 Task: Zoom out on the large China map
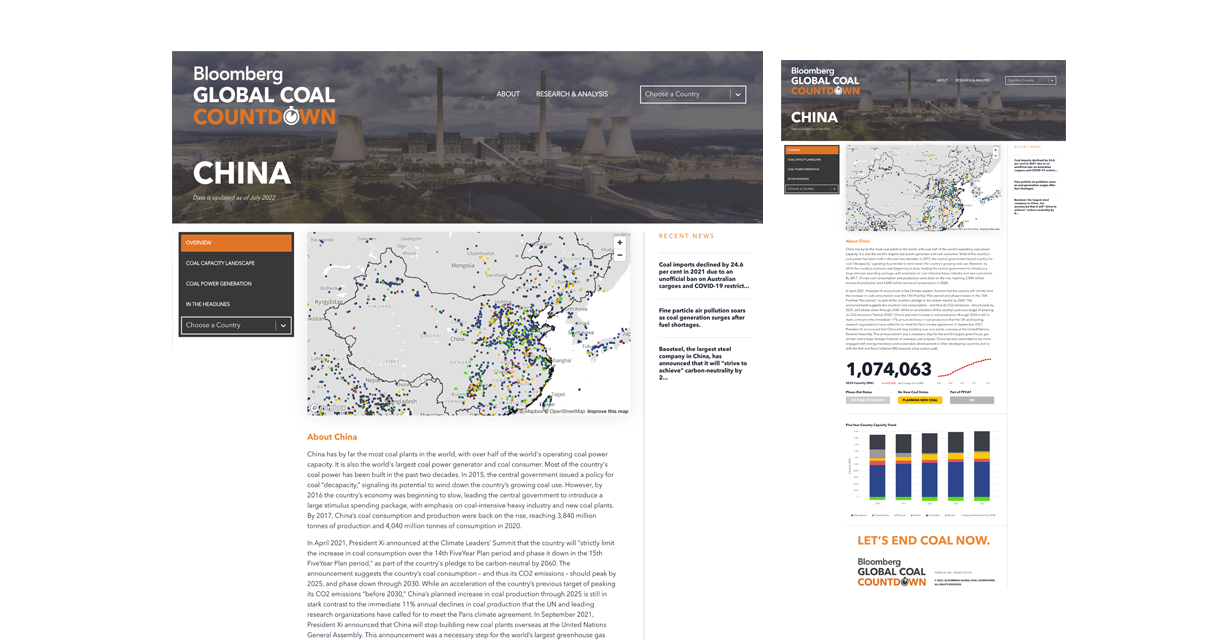620,255
